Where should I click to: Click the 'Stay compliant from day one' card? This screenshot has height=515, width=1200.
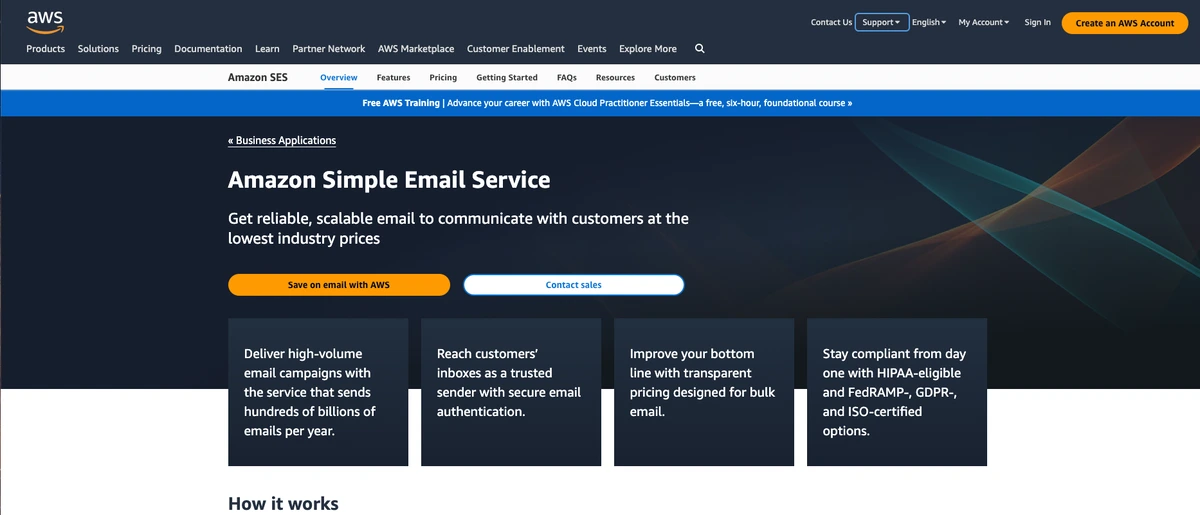[x=897, y=392]
